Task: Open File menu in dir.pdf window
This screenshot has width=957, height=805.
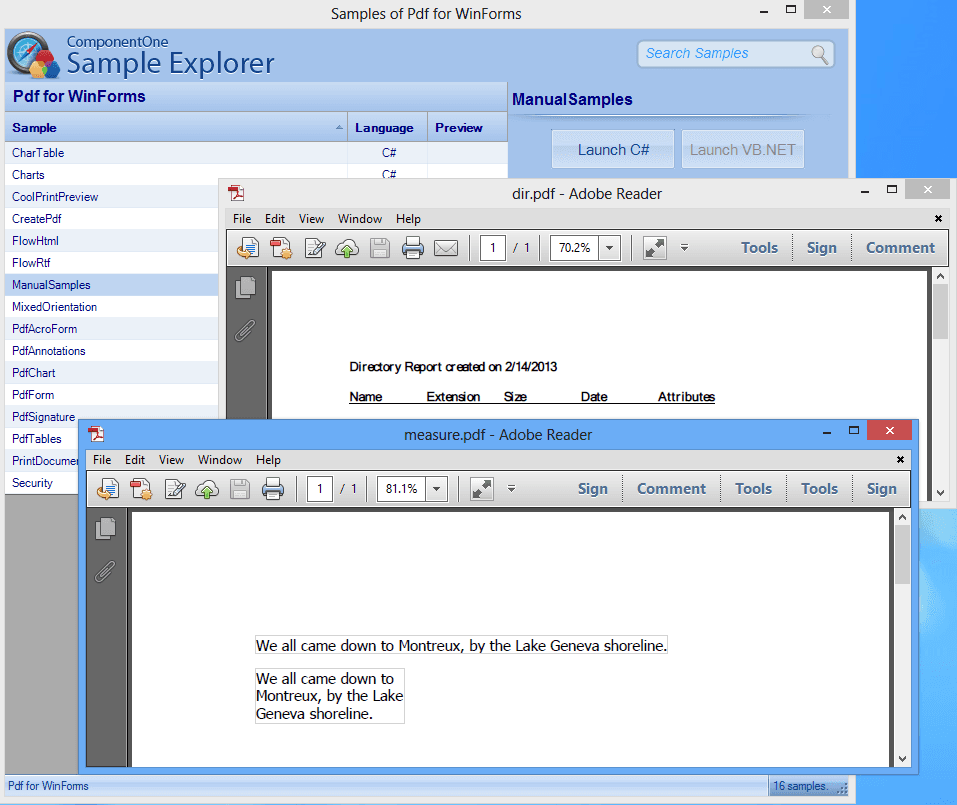Action: [242, 218]
